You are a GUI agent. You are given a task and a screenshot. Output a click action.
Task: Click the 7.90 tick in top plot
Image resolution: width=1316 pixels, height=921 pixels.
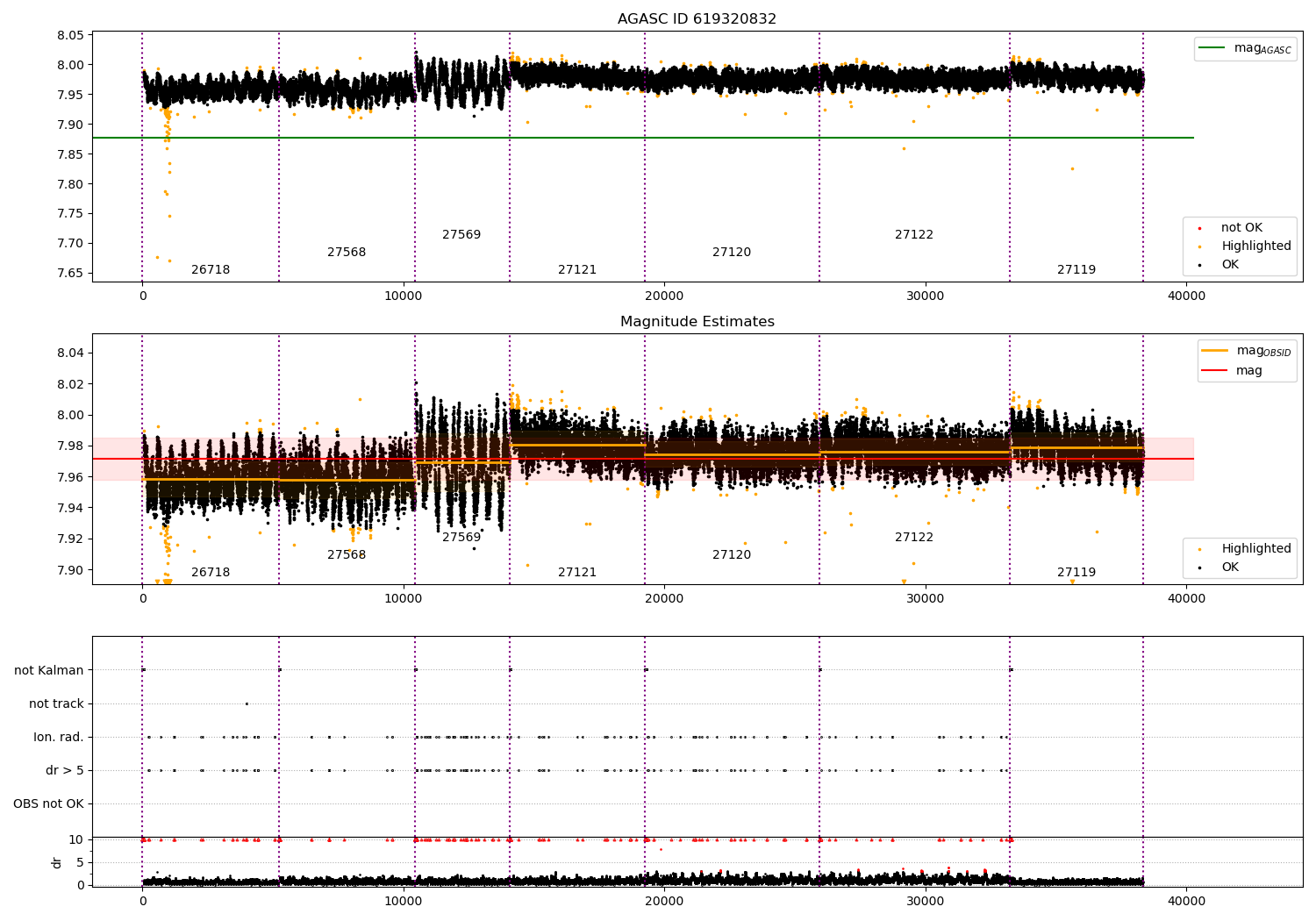click(x=70, y=125)
